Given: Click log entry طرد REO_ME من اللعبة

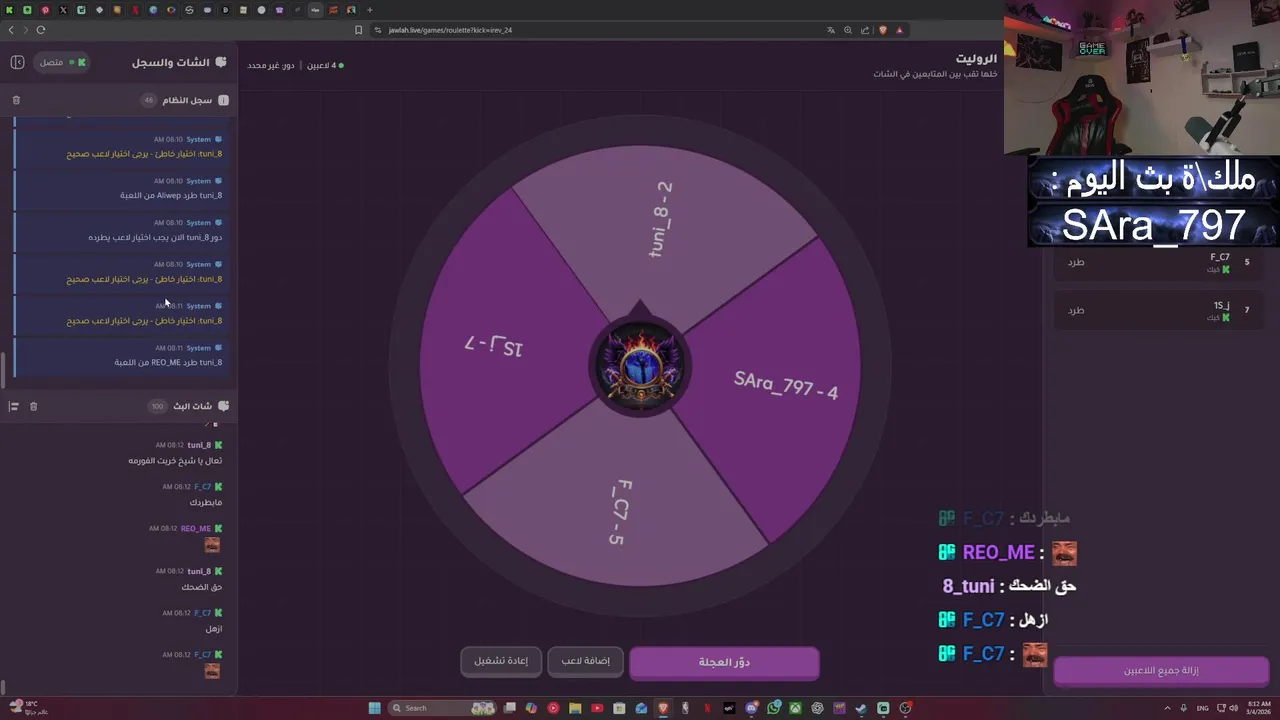Looking at the screenshot, I should [x=168, y=362].
